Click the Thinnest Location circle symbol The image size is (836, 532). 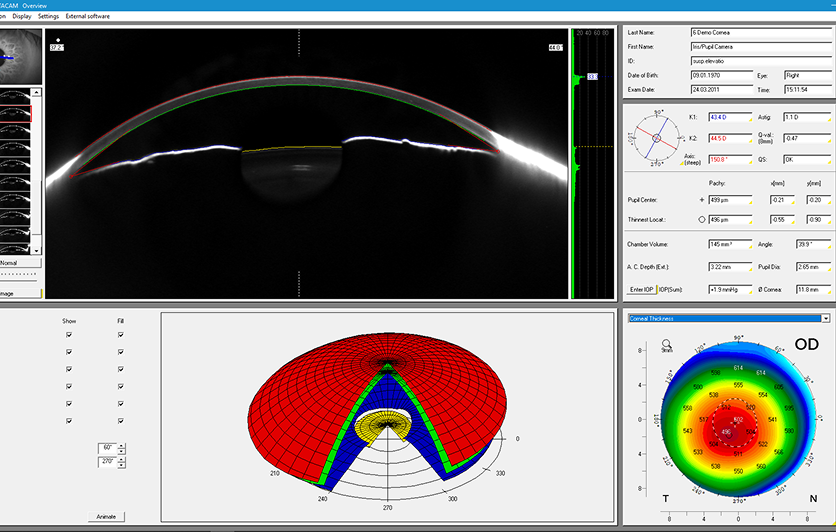pyautogui.click(x=702, y=220)
